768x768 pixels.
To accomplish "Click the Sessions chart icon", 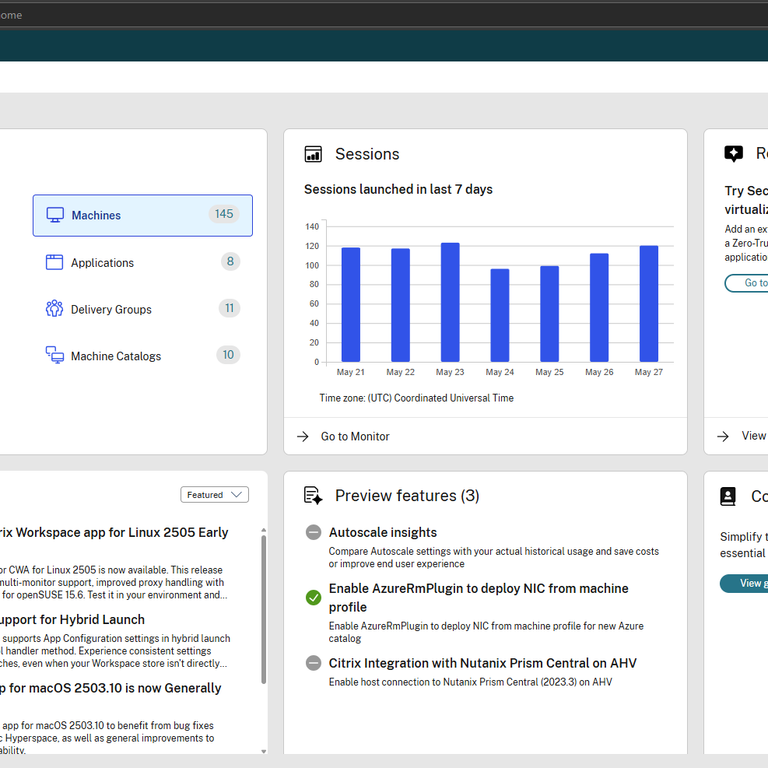I will point(313,154).
